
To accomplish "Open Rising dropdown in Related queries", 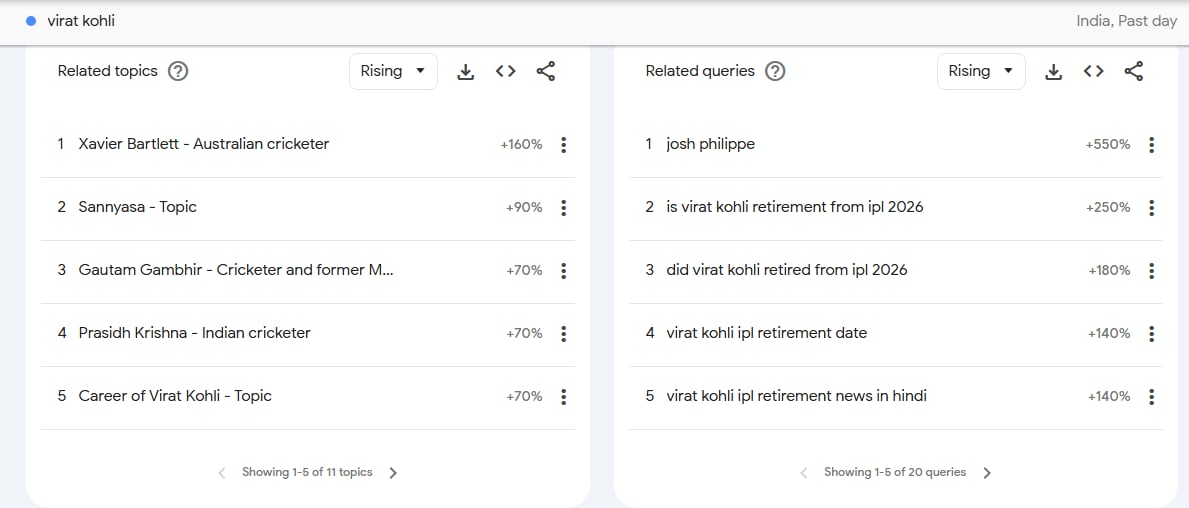I will pyautogui.click(x=981, y=72).
